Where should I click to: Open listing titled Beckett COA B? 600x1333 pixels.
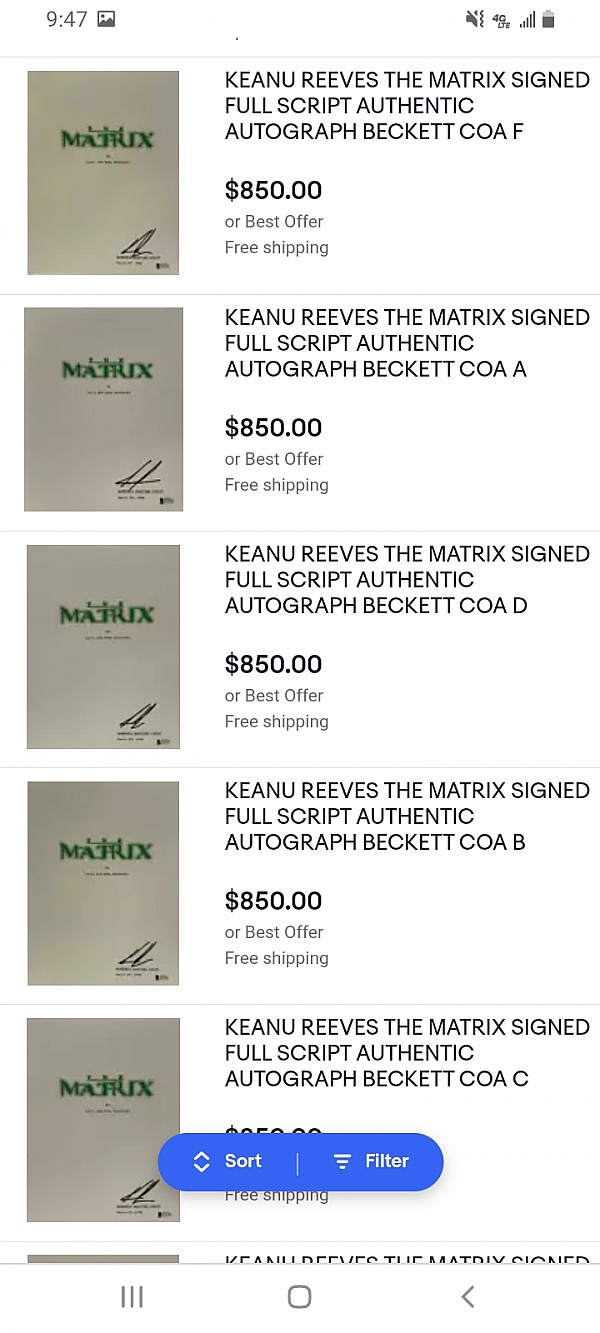406,816
